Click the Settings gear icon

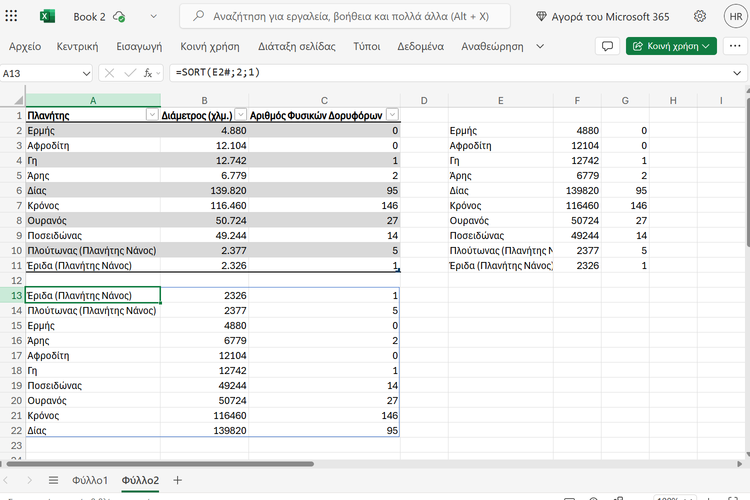700,16
